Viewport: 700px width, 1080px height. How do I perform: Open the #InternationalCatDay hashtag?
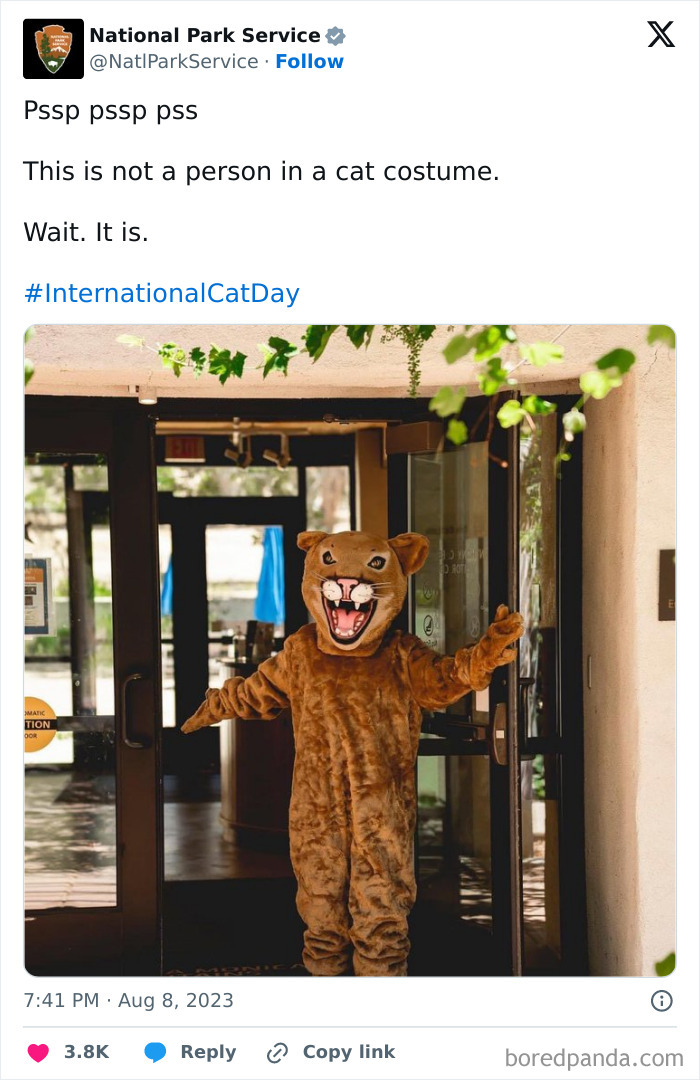[160, 293]
